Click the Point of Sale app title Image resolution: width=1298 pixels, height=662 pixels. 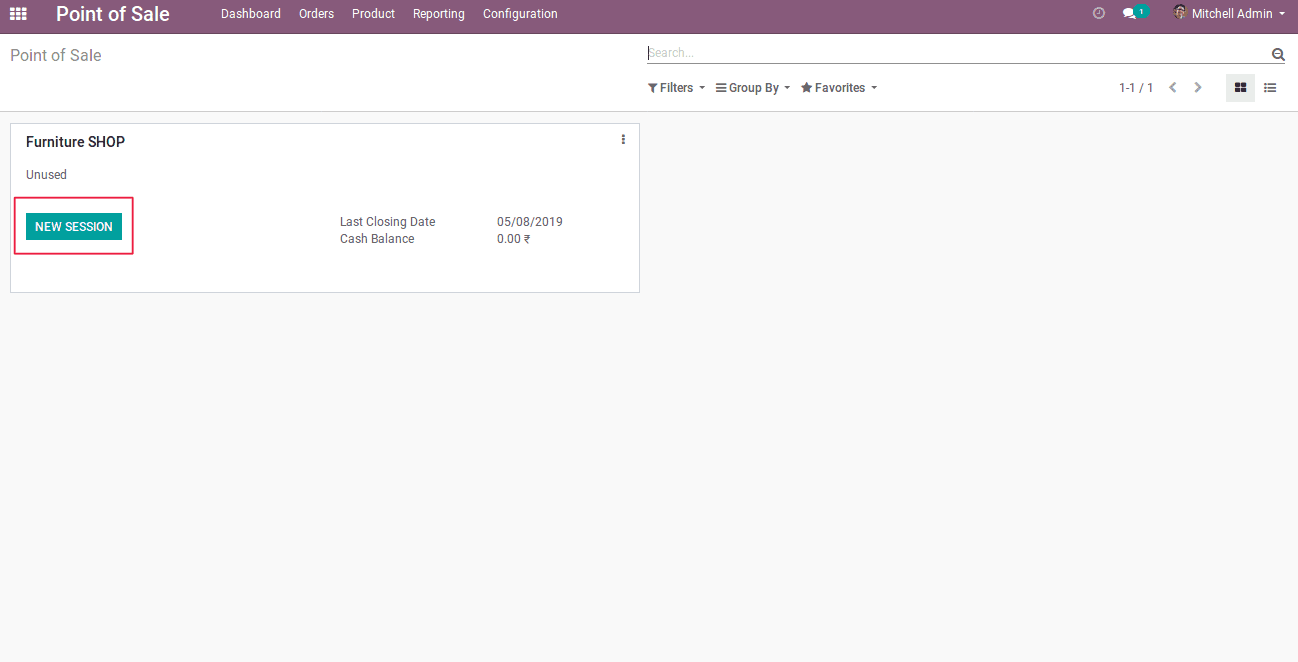pos(113,14)
